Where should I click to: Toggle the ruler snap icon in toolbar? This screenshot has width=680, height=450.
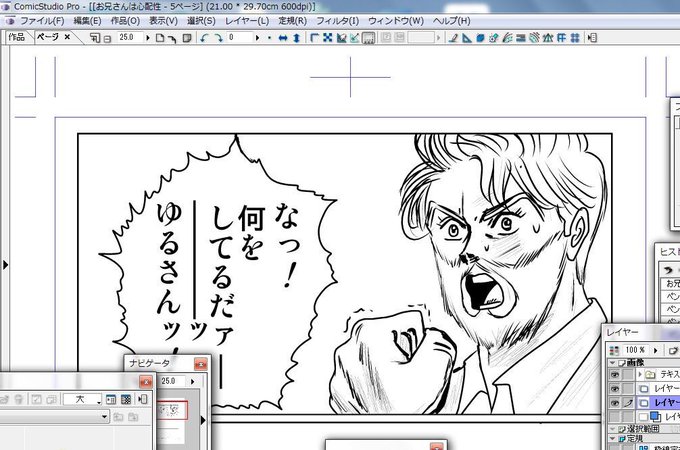(x=341, y=38)
